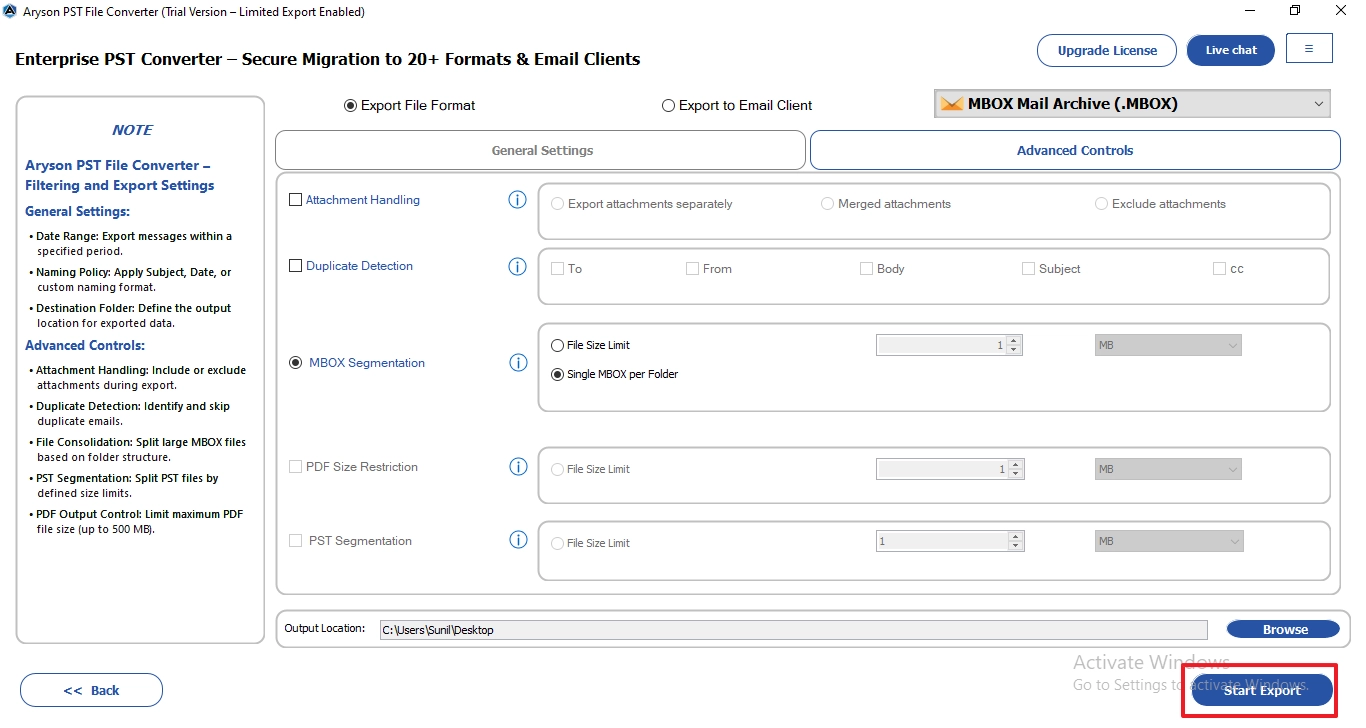Enable the Attachment Handling checkbox
The width and height of the screenshot is (1366, 728).
pos(295,200)
